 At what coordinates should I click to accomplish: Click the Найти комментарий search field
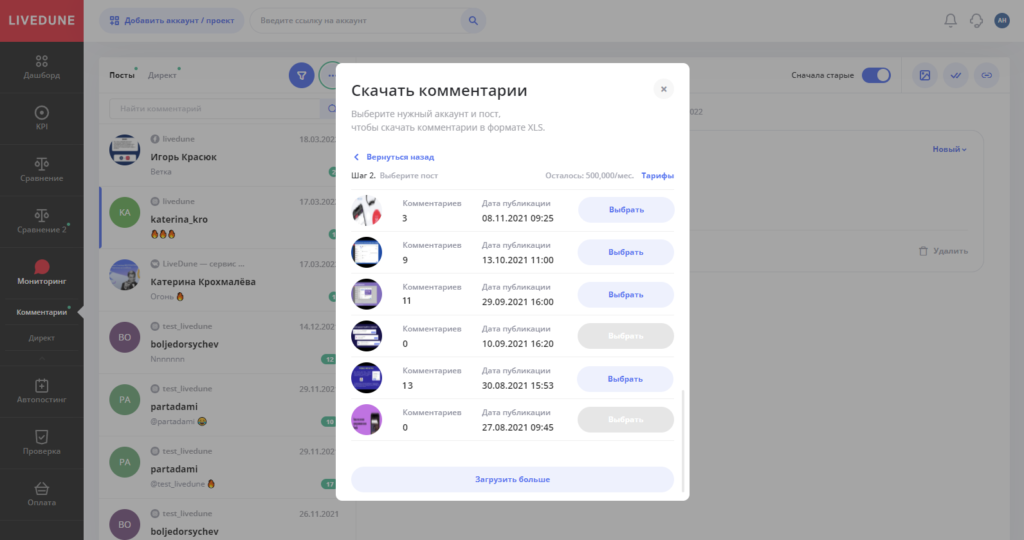pyautogui.click(x=215, y=108)
